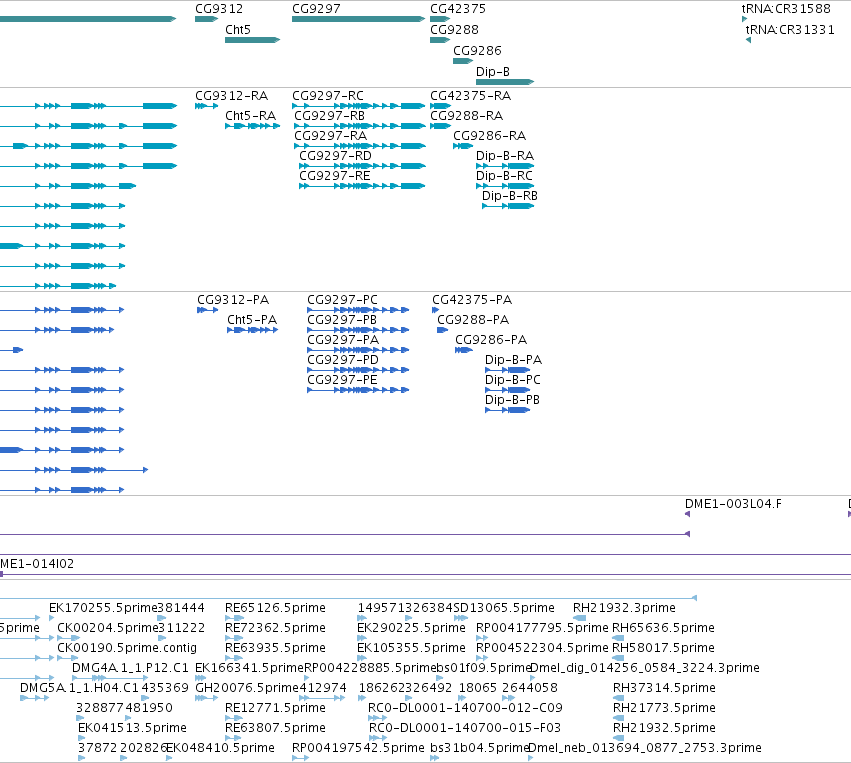851x763 pixels.
Task: Click EST RE63935.5prime
Action: (x=275, y=648)
